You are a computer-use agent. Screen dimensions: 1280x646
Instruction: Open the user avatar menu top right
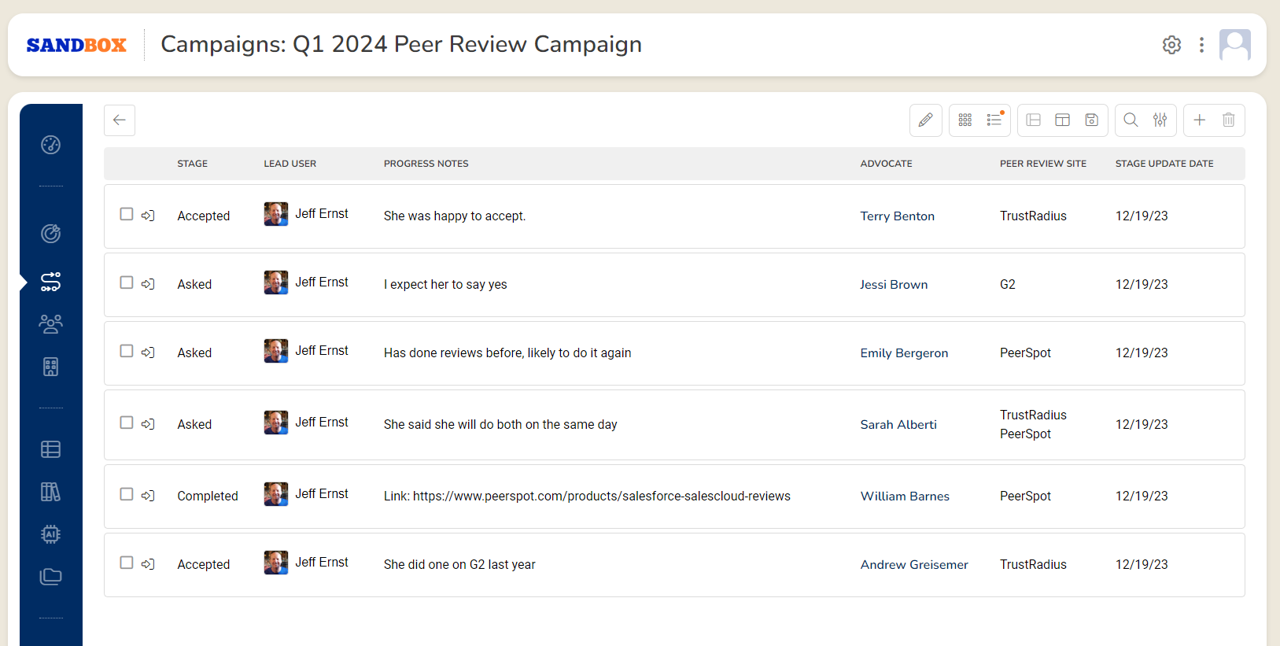(x=1235, y=45)
